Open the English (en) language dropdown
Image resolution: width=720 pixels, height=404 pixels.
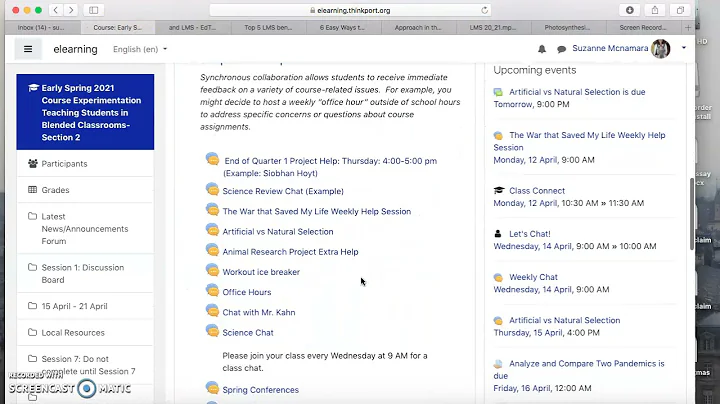coord(140,49)
